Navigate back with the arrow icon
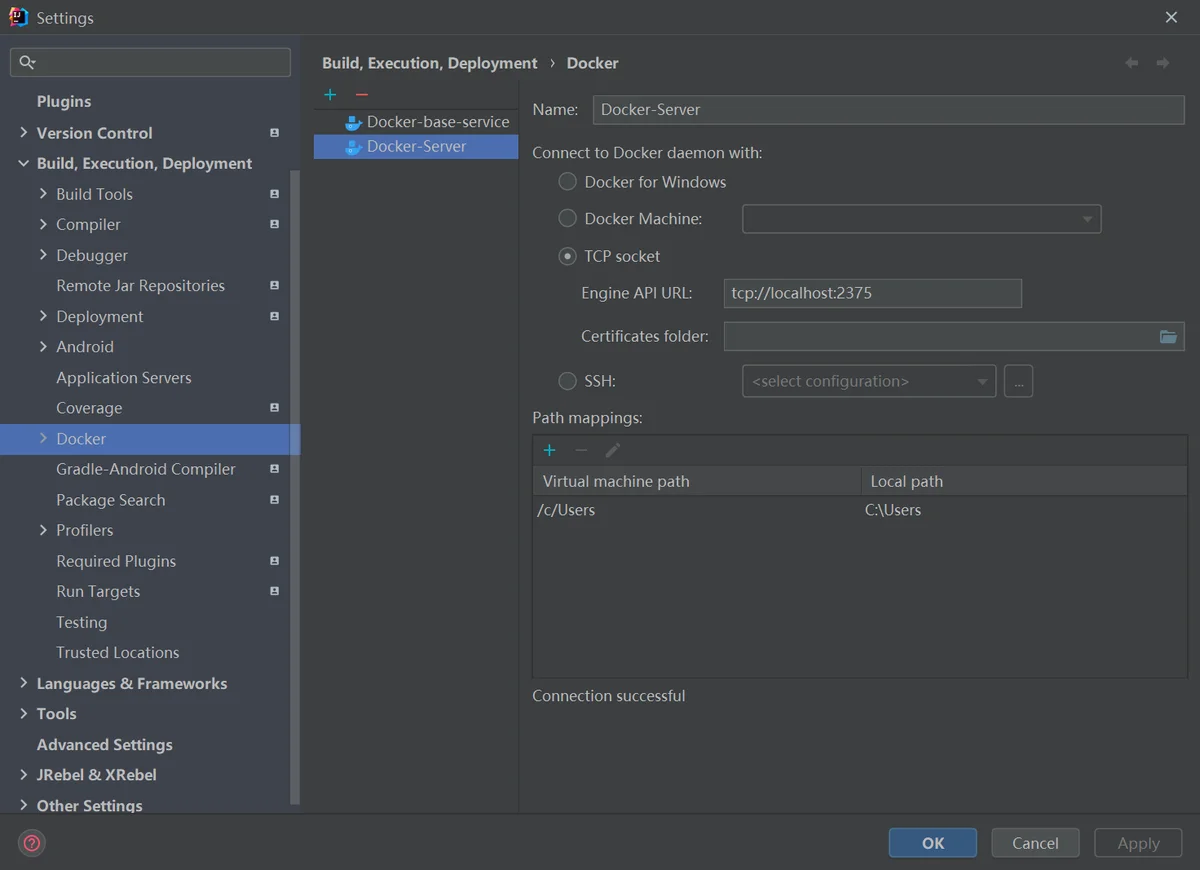Viewport: 1200px width, 870px height. click(1132, 63)
